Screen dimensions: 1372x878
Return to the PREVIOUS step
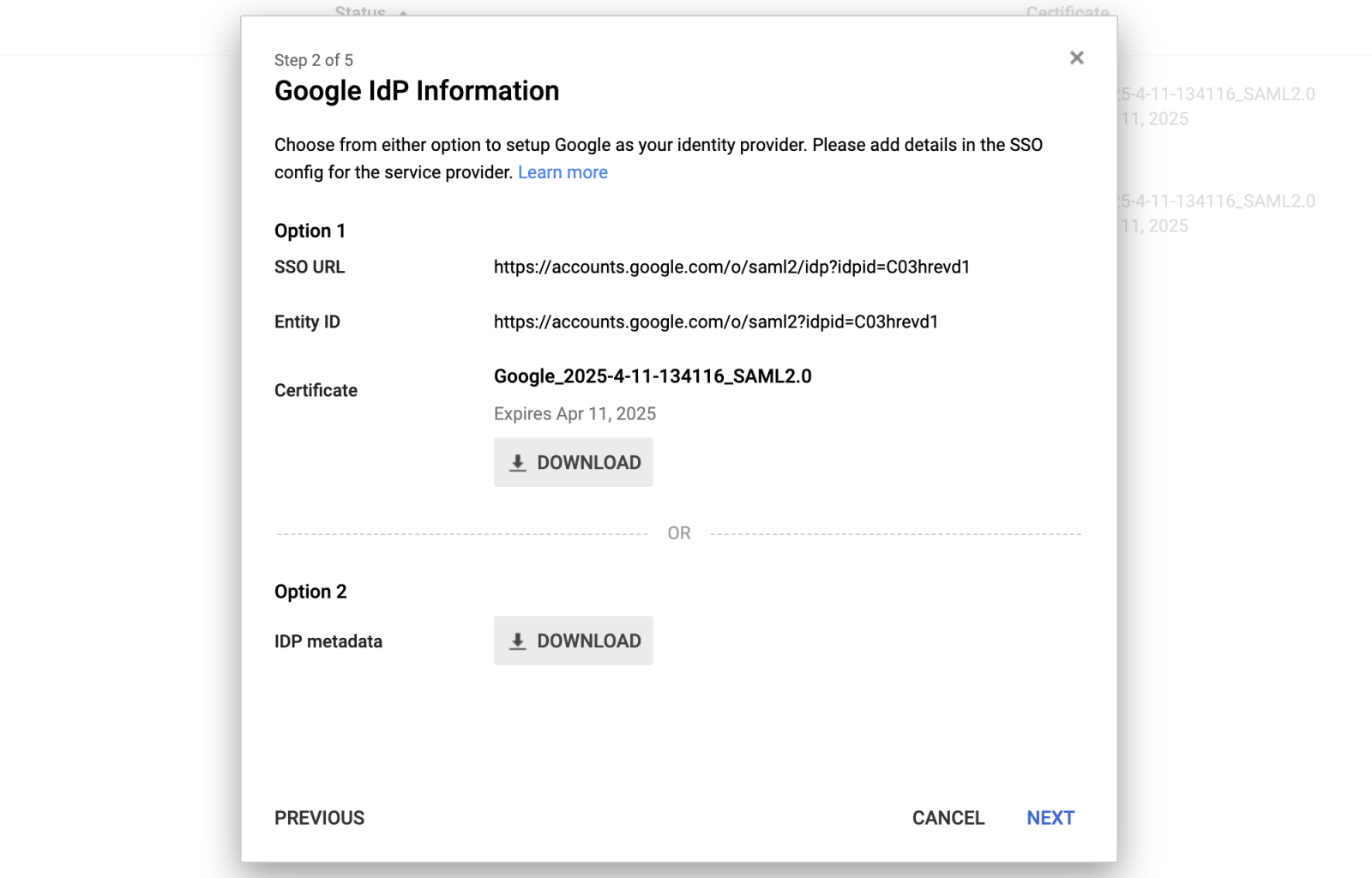319,818
